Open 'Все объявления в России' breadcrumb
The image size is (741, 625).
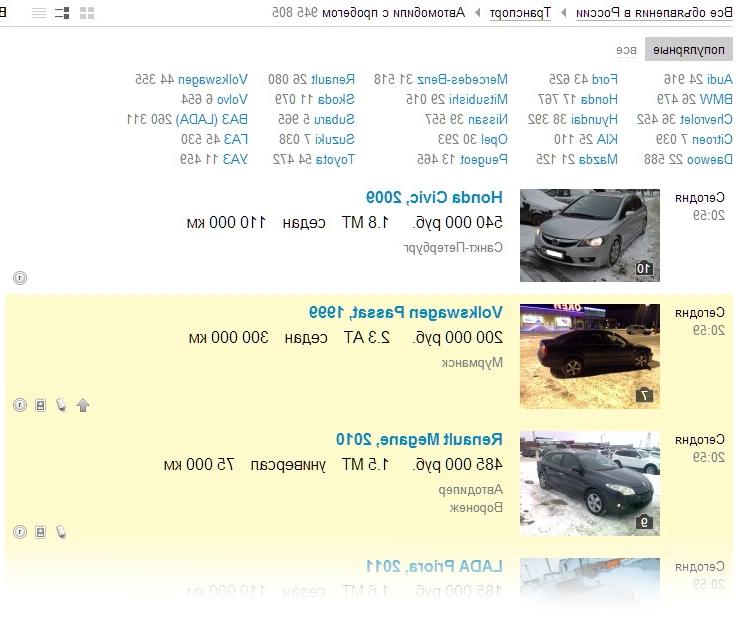[x=654, y=13]
